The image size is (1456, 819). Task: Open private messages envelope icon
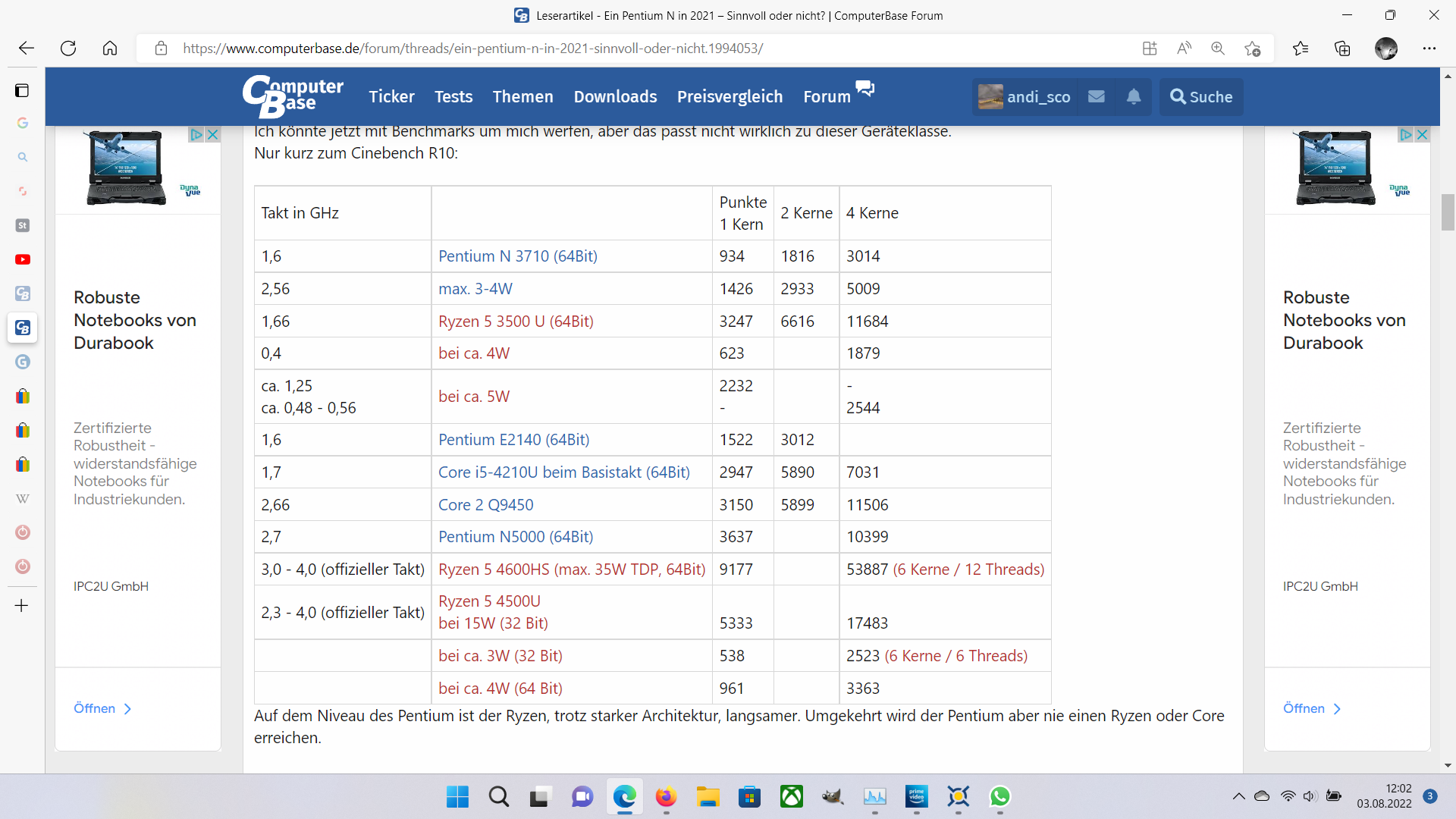pyautogui.click(x=1096, y=96)
